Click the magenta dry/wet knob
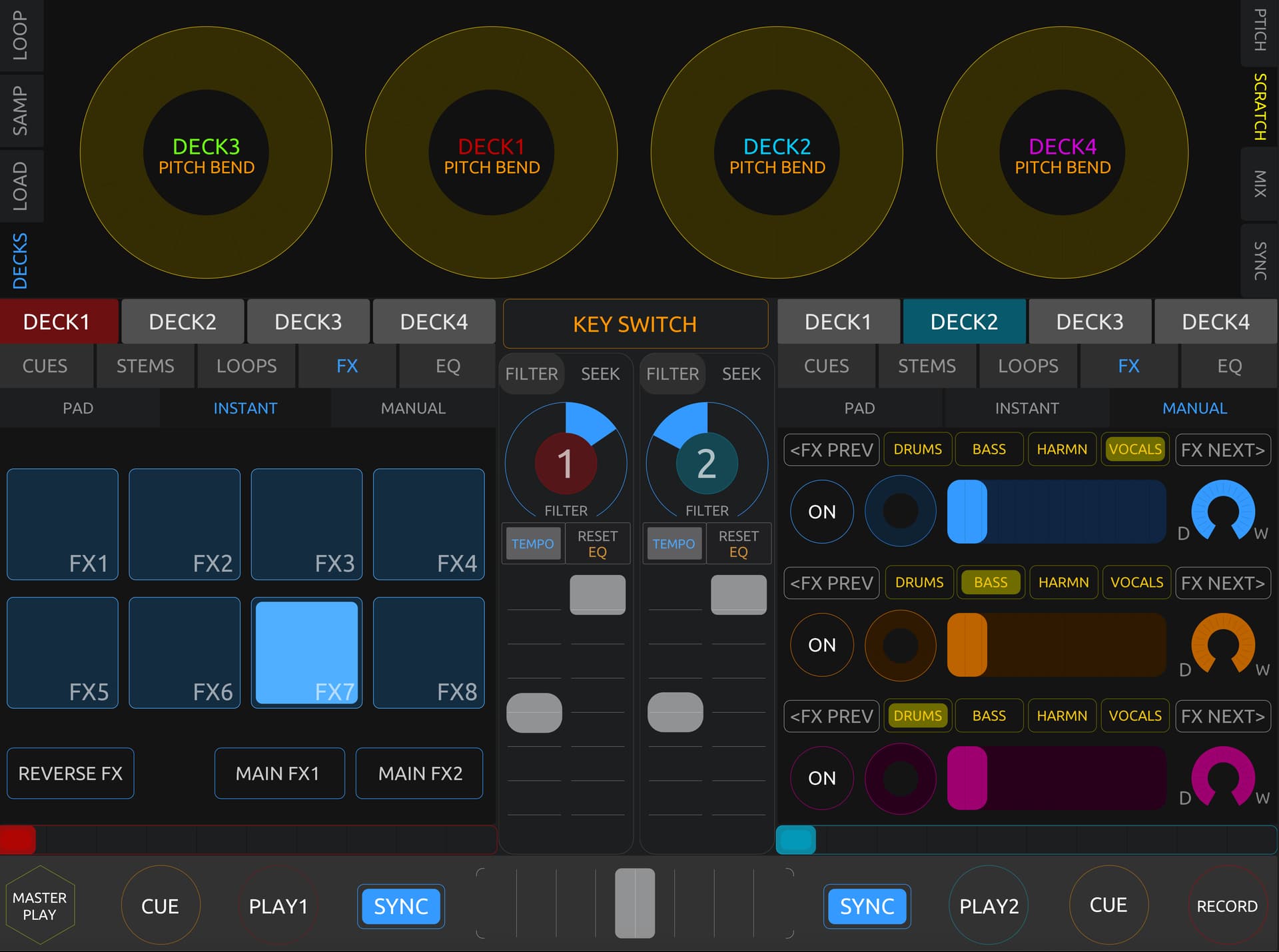Viewport: 1279px width, 952px height. click(1222, 775)
